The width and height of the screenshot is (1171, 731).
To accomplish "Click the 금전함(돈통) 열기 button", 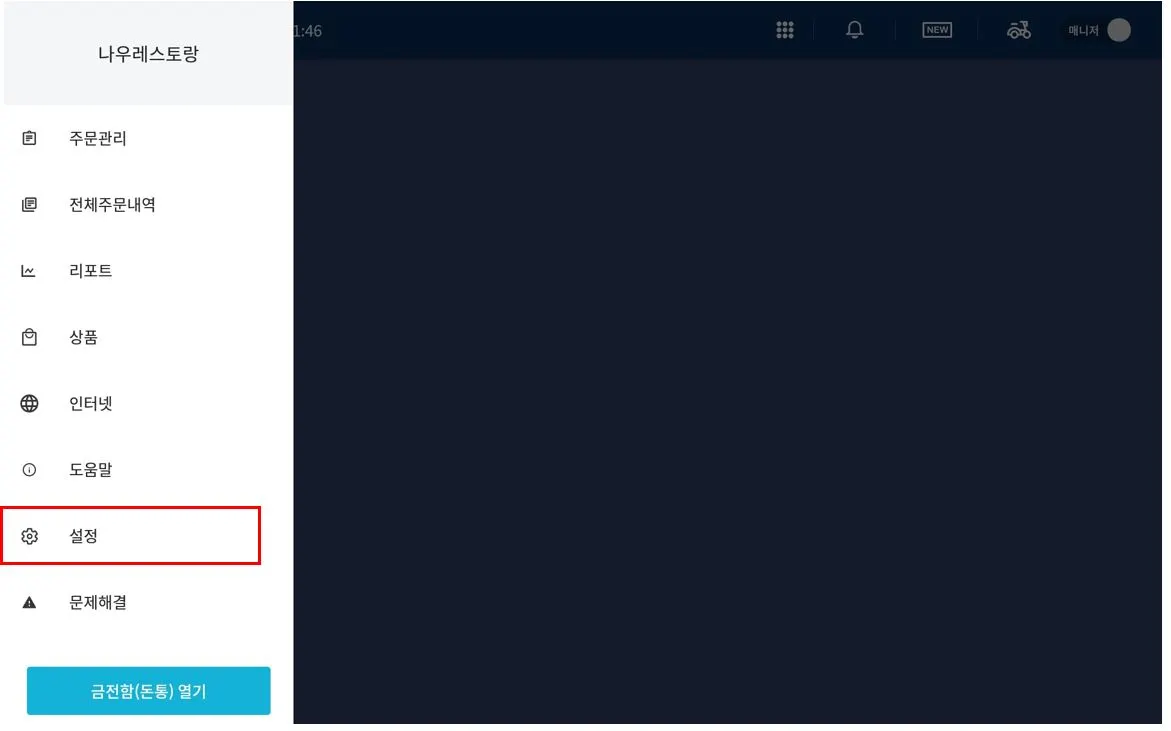I will pos(149,691).
